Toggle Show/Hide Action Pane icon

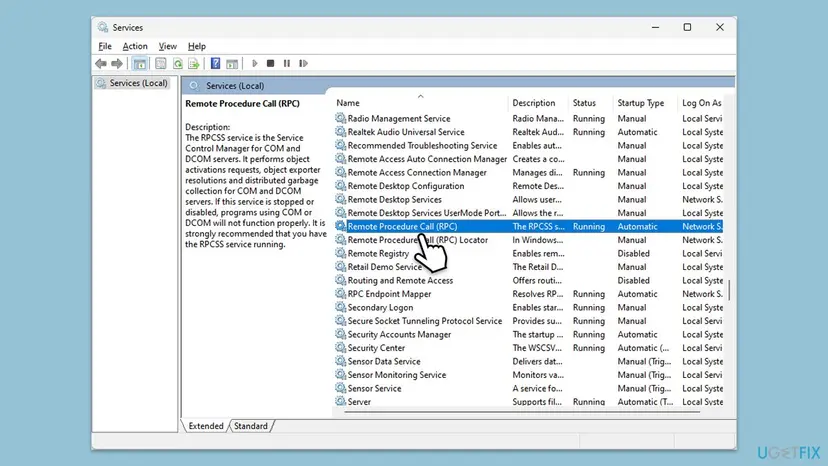[232, 63]
